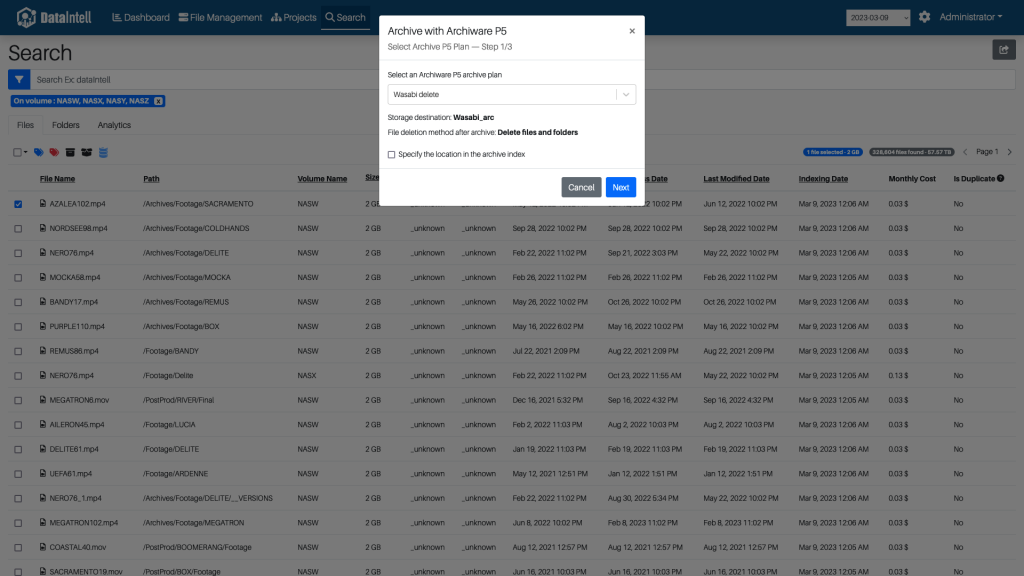
Task: Open the Administrator user menu
Action: tap(970, 17)
